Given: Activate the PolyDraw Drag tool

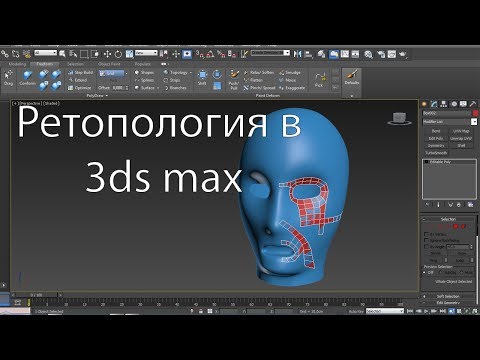Looking at the screenshot, I should point(8,78).
